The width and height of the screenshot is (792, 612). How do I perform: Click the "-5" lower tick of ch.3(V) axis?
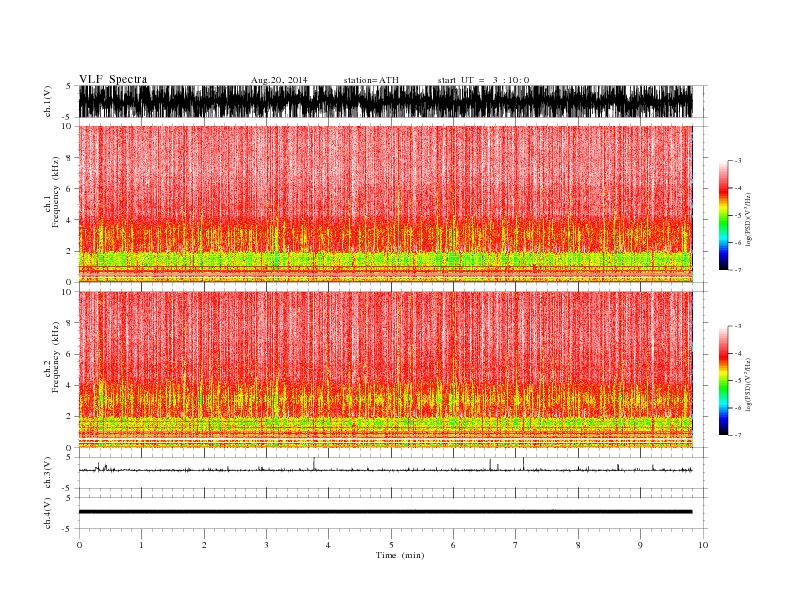(68, 488)
